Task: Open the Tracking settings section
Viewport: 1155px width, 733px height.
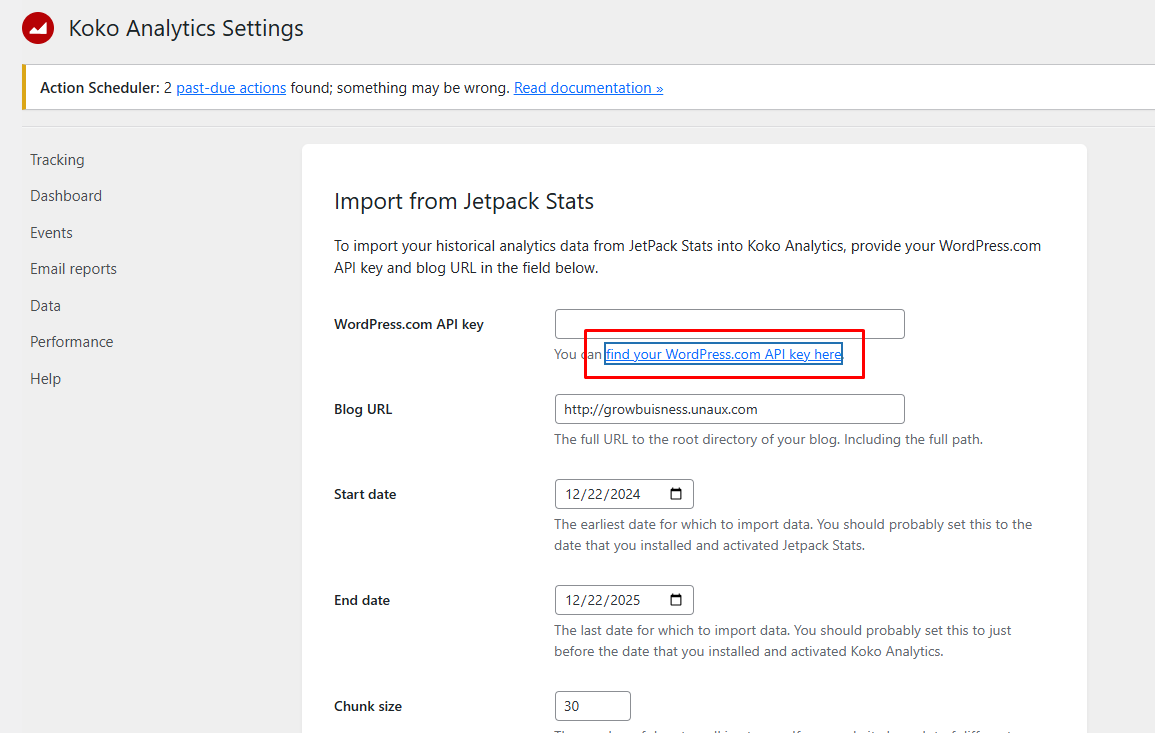Action: click(x=57, y=159)
